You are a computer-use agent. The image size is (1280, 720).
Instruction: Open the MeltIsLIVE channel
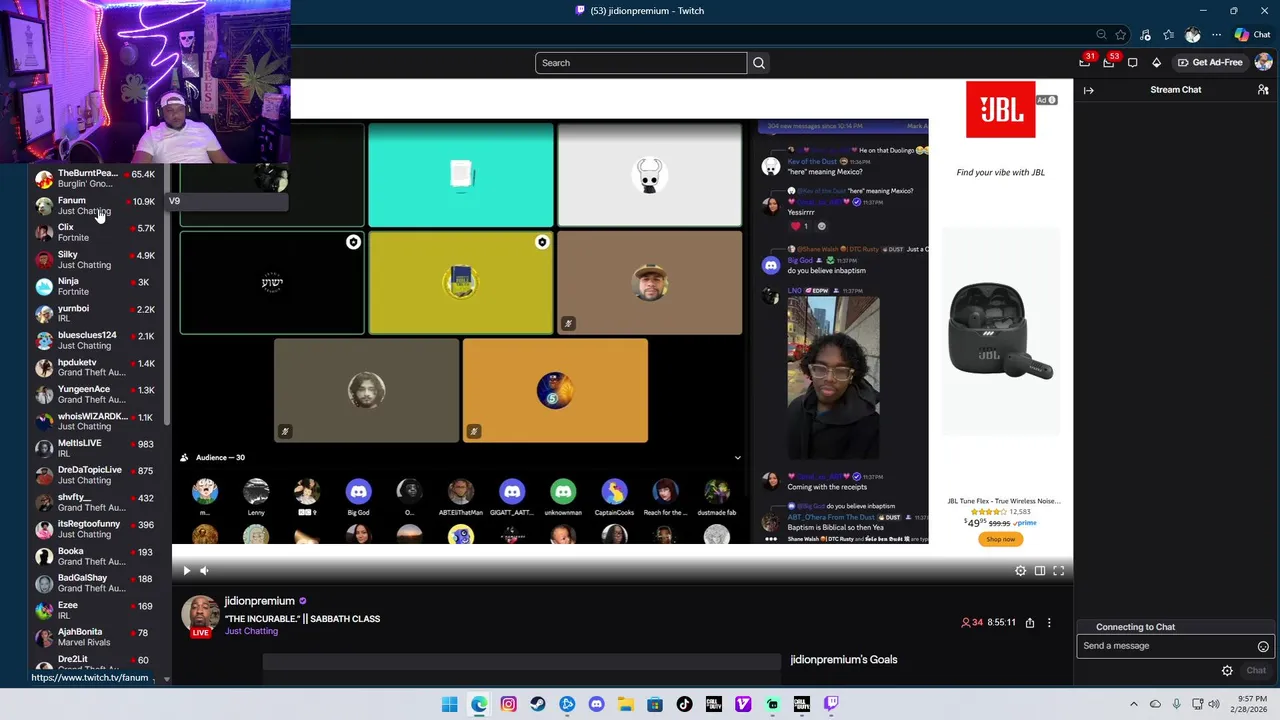[98, 449]
